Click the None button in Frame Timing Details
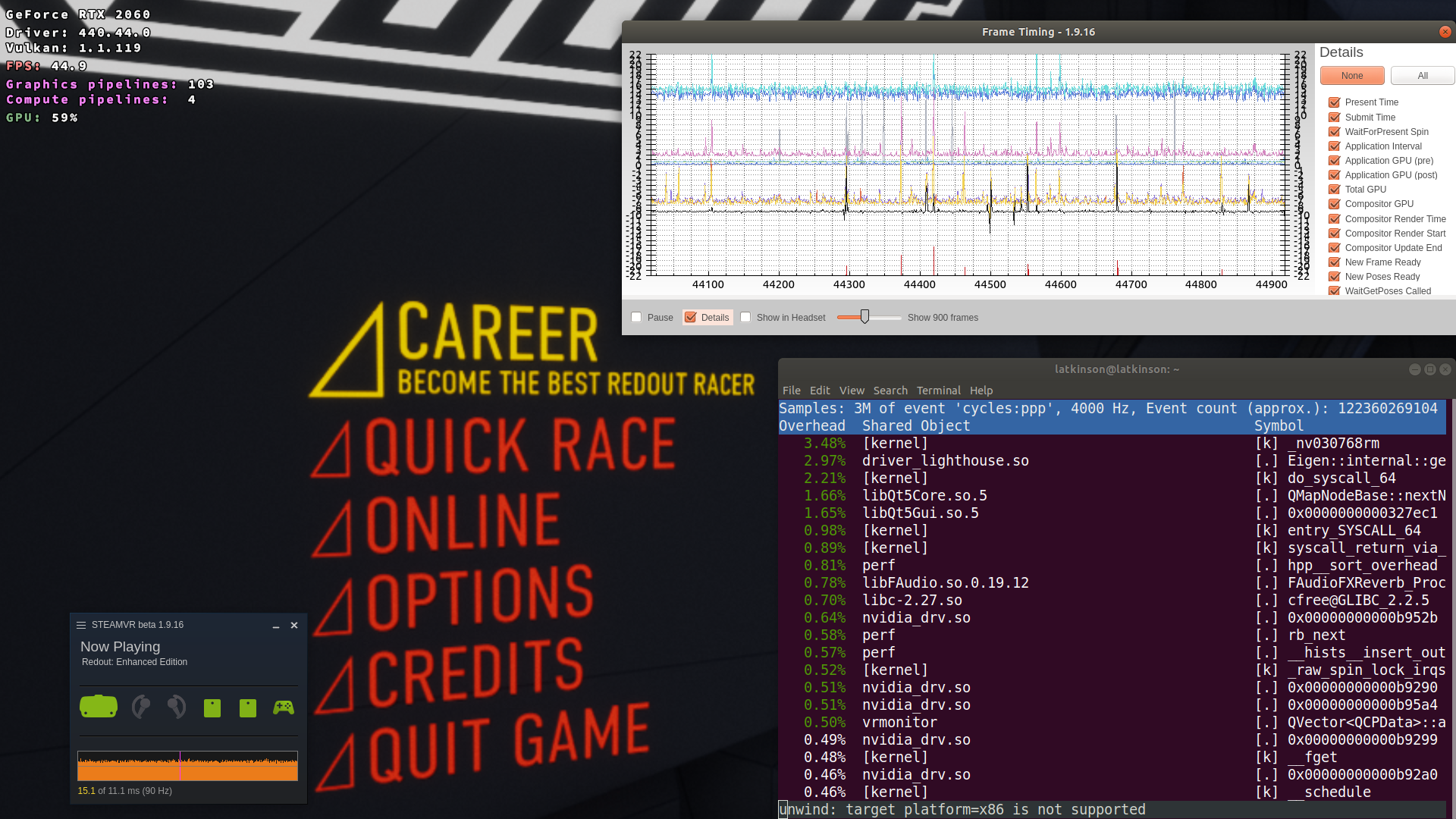This screenshot has width=1456, height=819. pyautogui.click(x=1352, y=75)
